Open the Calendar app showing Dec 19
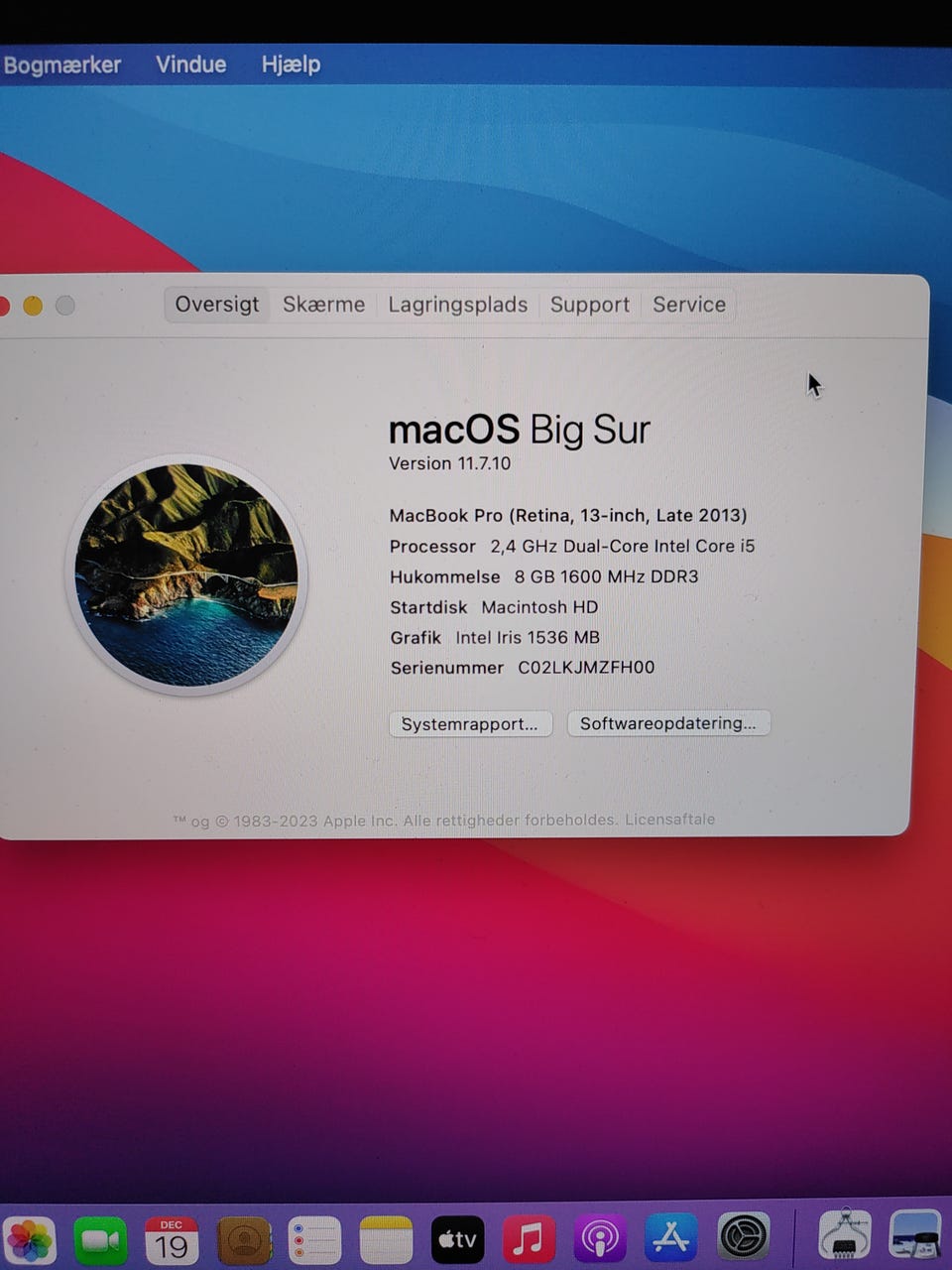The image size is (952, 1270). pyautogui.click(x=172, y=1241)
